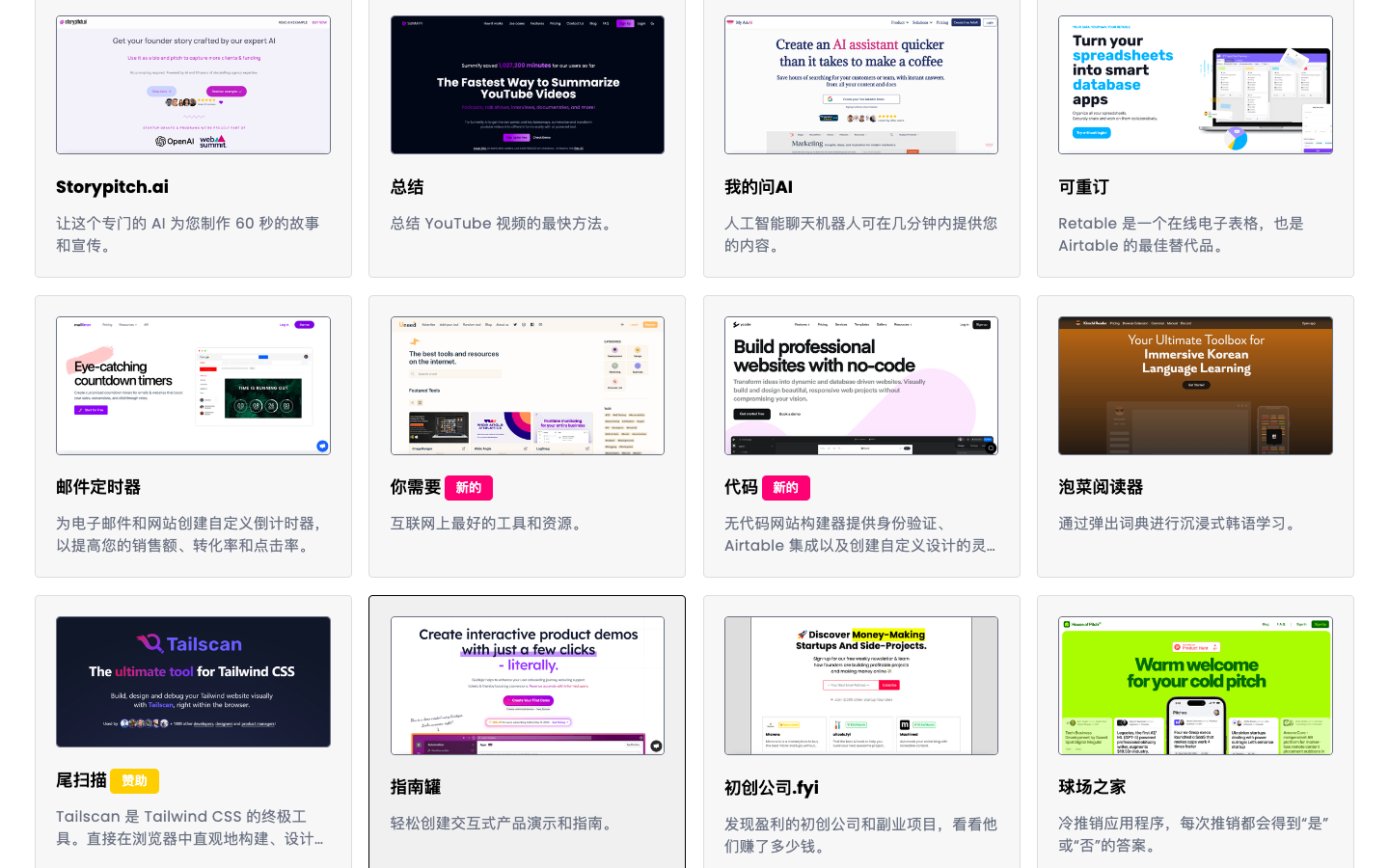The width and height of the screenshot is (1389, 868).
Task: Click description starting Retable 是一个在线电子表格
Action: 1182,234
